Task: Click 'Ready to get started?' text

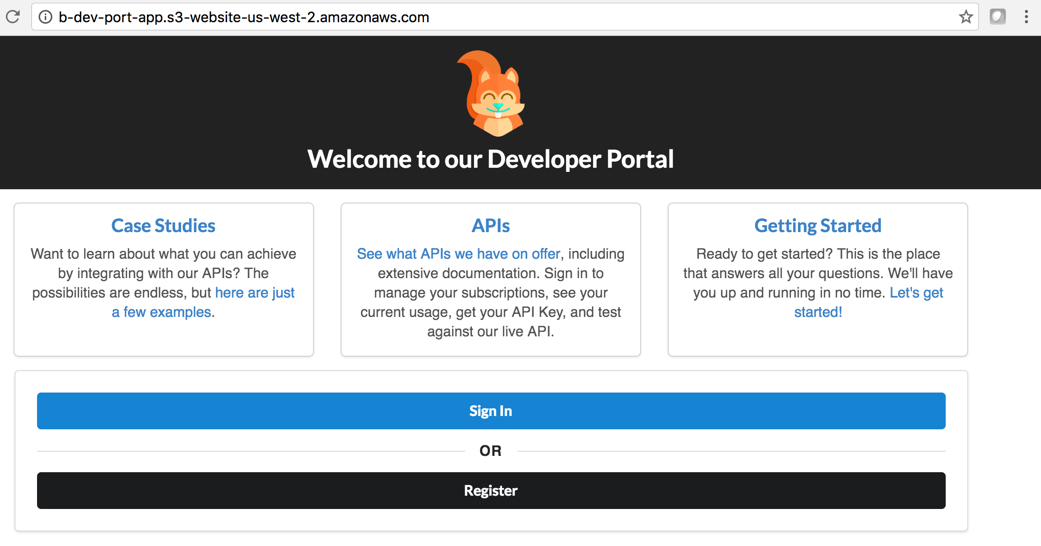Action: (764, 254)
